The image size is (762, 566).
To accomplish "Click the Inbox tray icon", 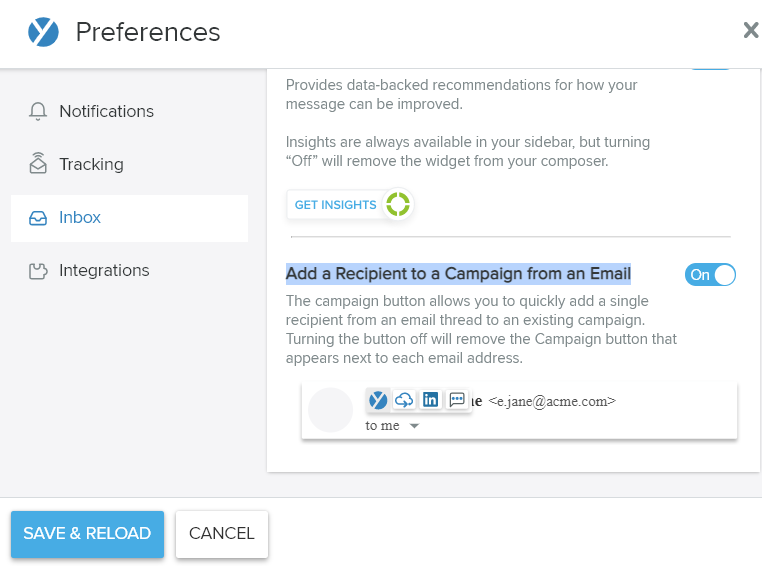I will tap(38, 218).
